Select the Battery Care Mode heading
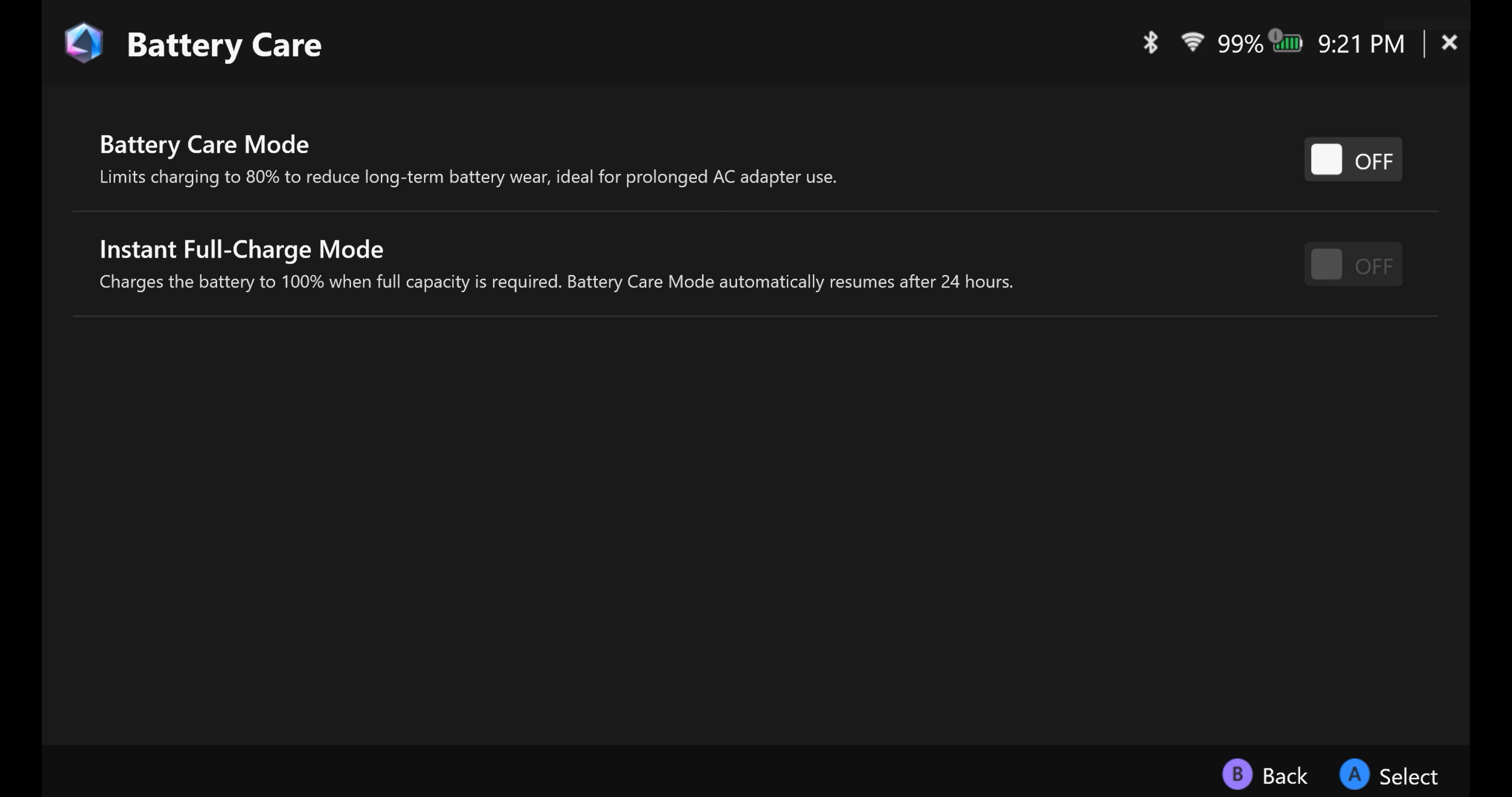 tap(204, 145)
